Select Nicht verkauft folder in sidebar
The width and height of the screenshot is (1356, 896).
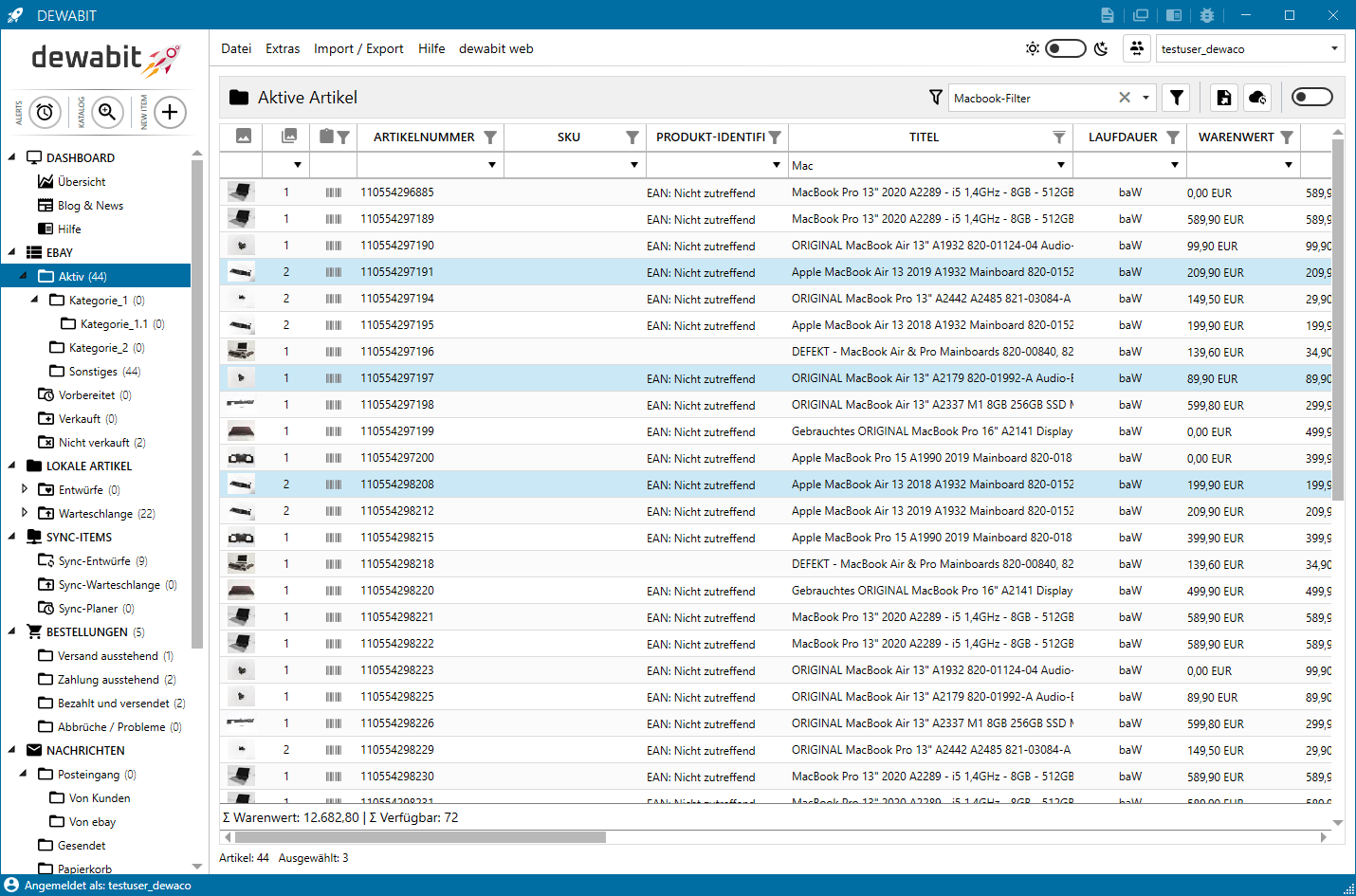click(x=93, y=443)
